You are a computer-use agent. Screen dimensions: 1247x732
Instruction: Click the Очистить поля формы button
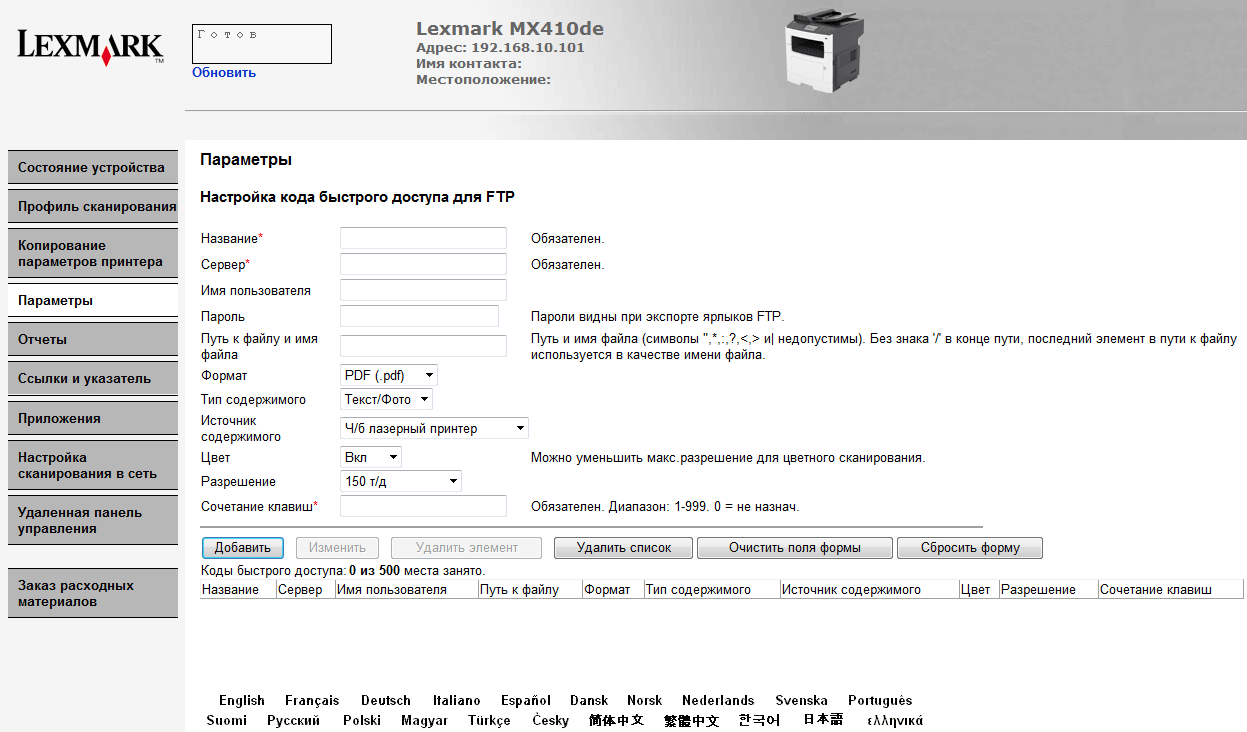[x=795, y=548]
